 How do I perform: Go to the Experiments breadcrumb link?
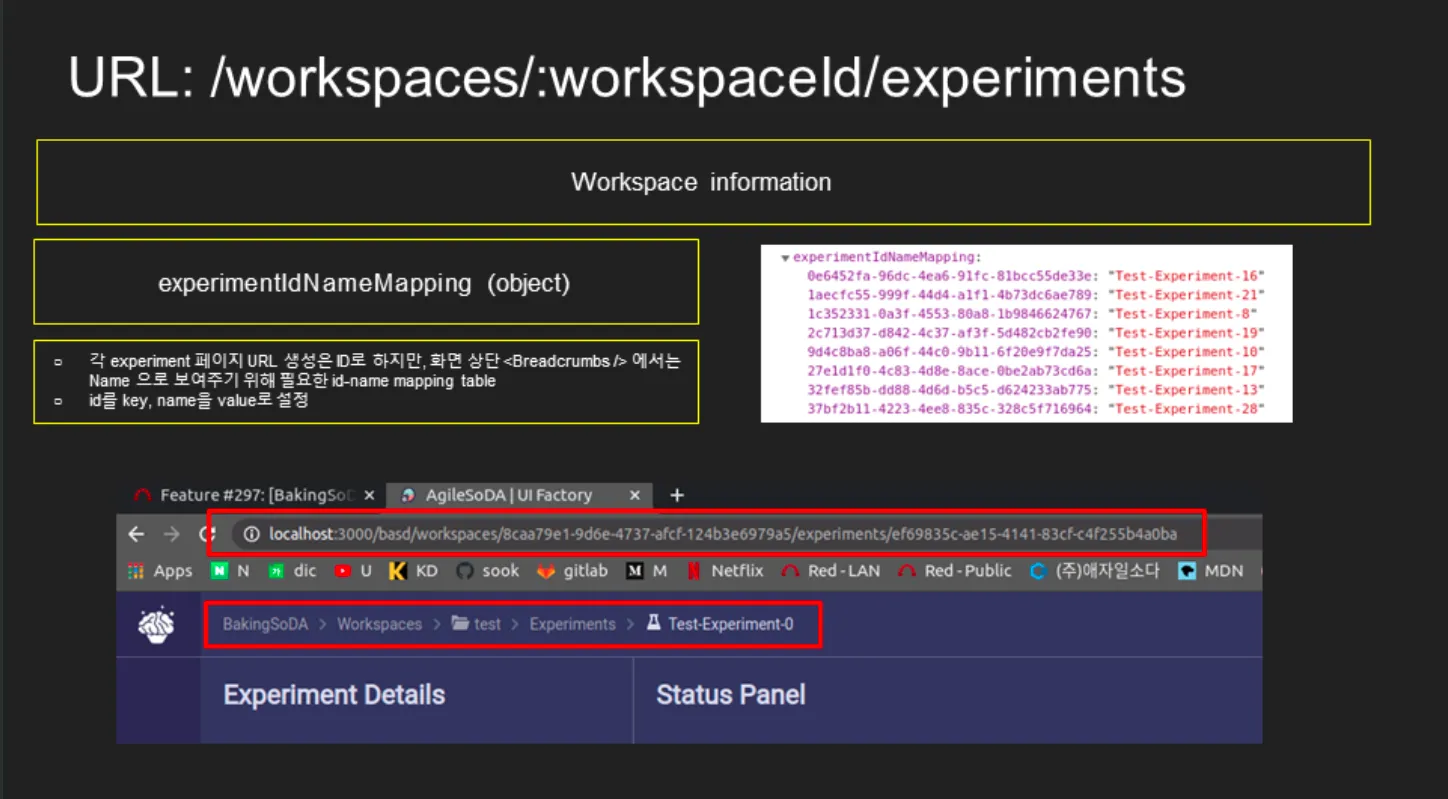[x=572, y=624]
